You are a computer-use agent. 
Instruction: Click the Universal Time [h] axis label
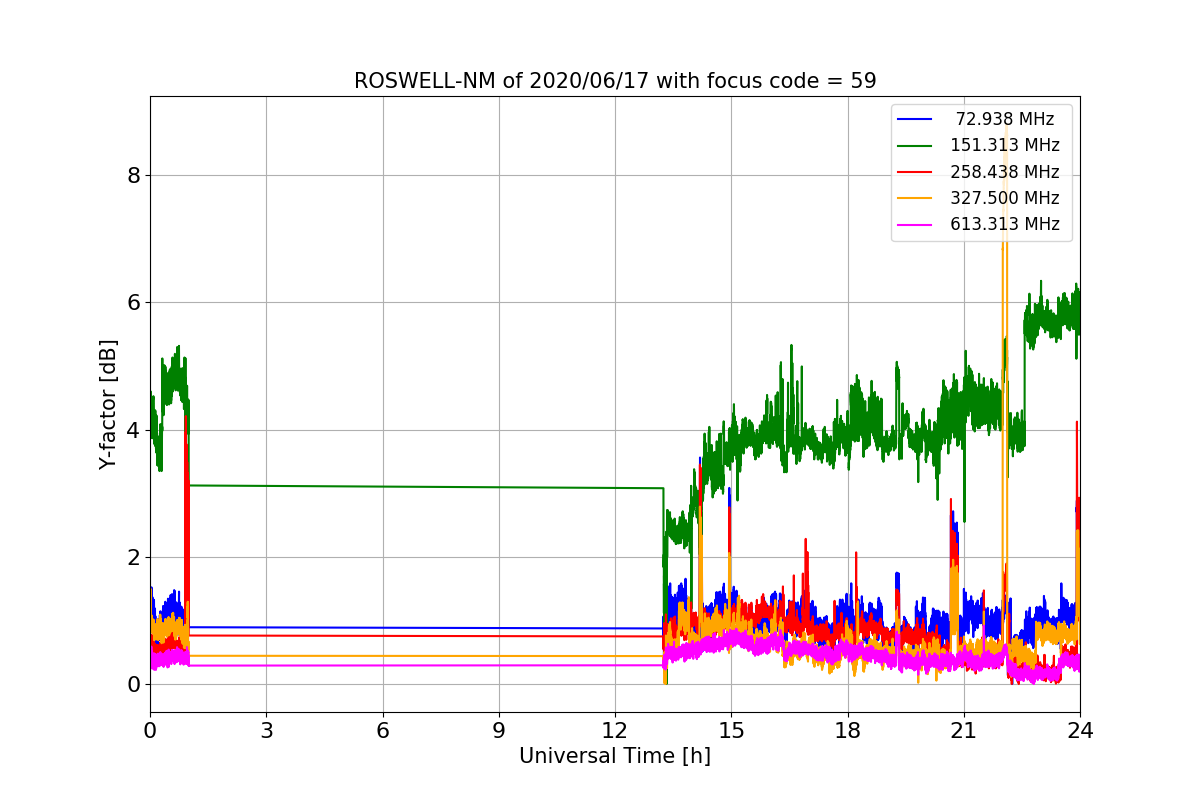tap(615, 757)
